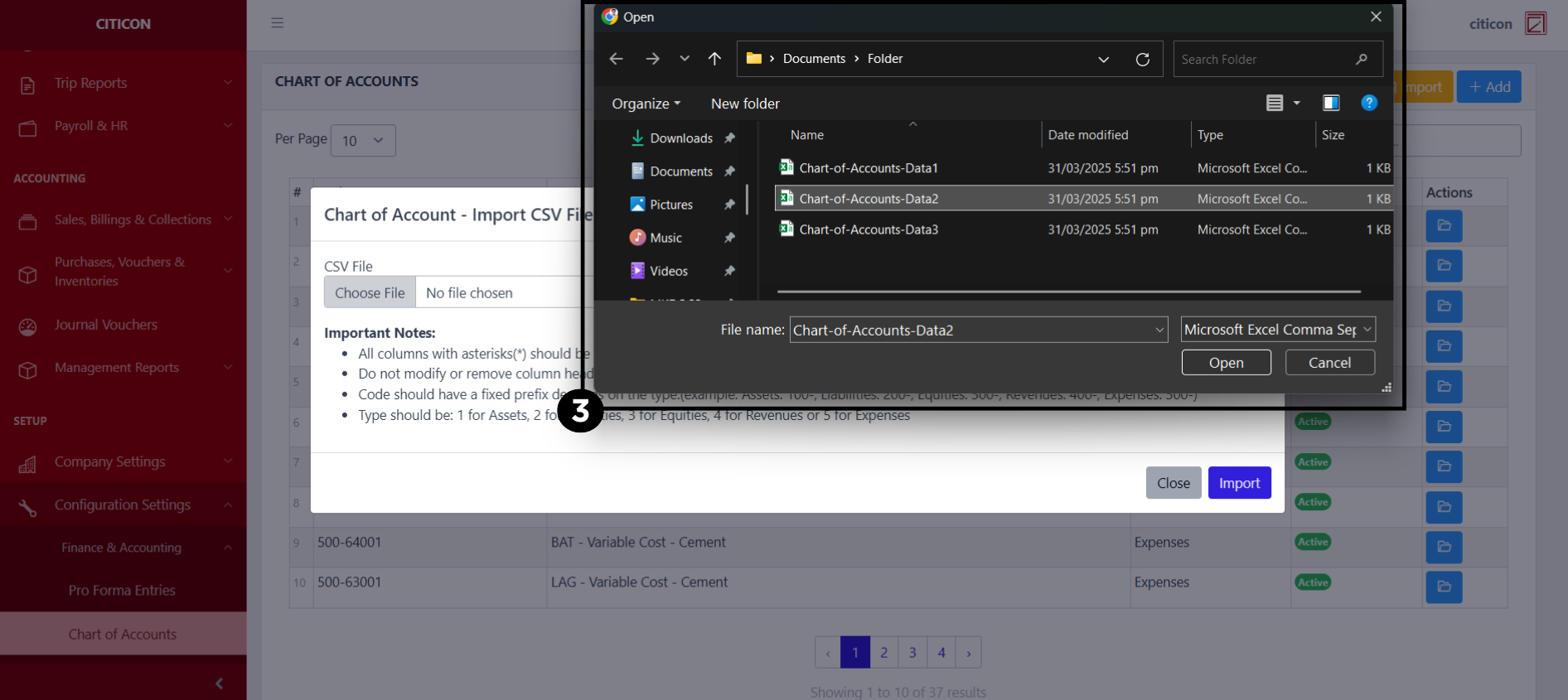Go to page 3 of results
Viewport: 1568px width, 700px height.
tap(912, 653)
